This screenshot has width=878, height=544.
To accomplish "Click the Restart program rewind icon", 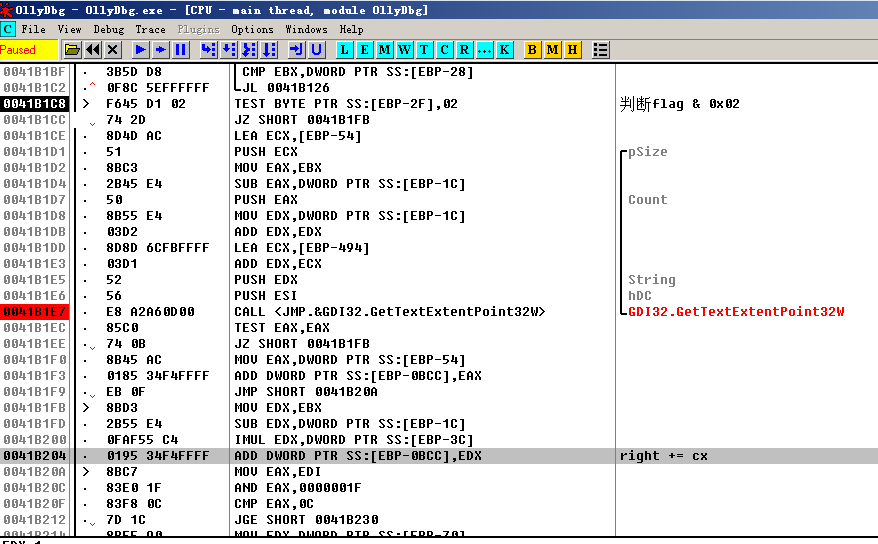I will pyautogui.click(x=93, y=50).
